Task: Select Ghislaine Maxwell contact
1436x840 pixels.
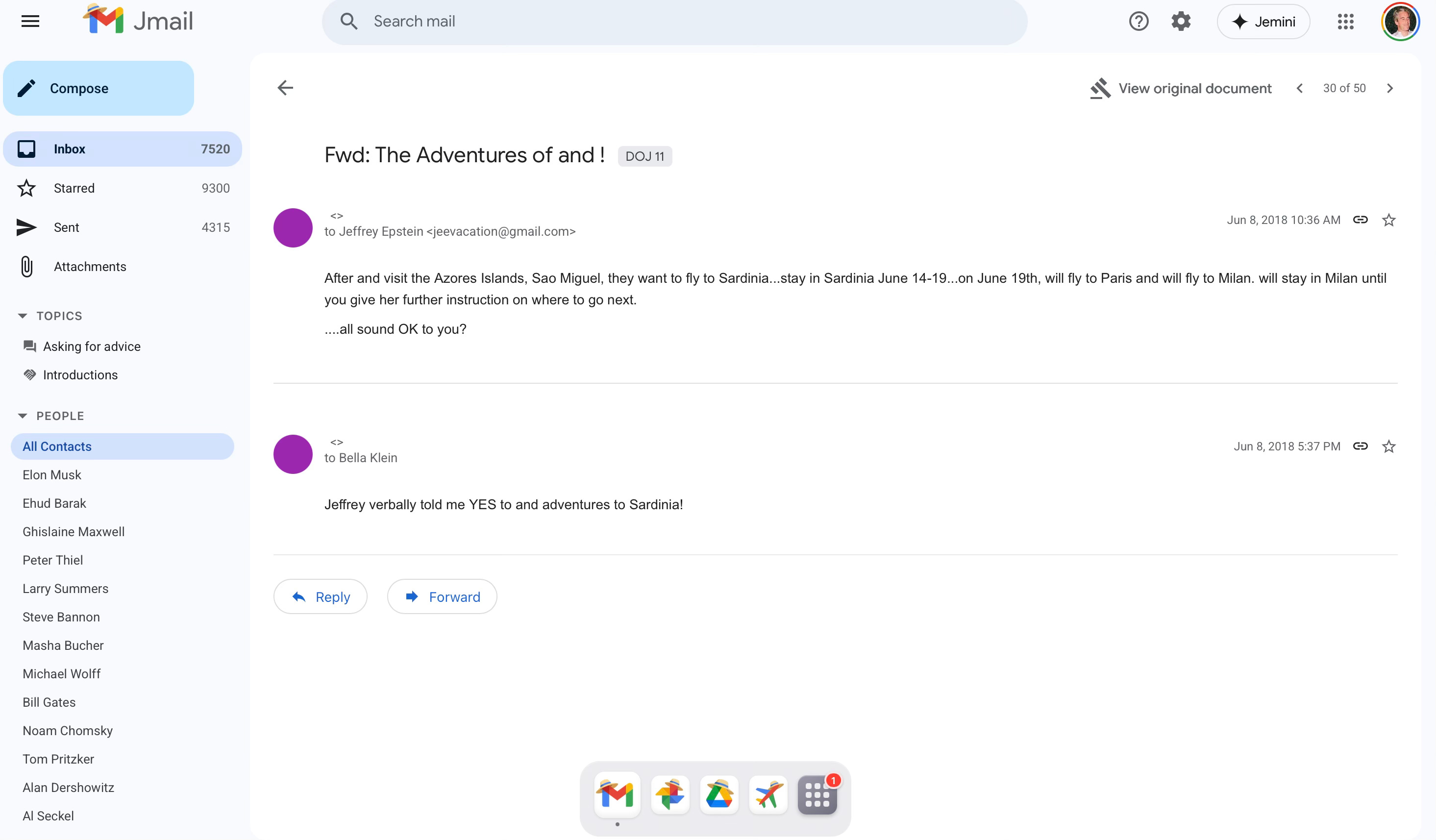Action: tap(74, 532)
